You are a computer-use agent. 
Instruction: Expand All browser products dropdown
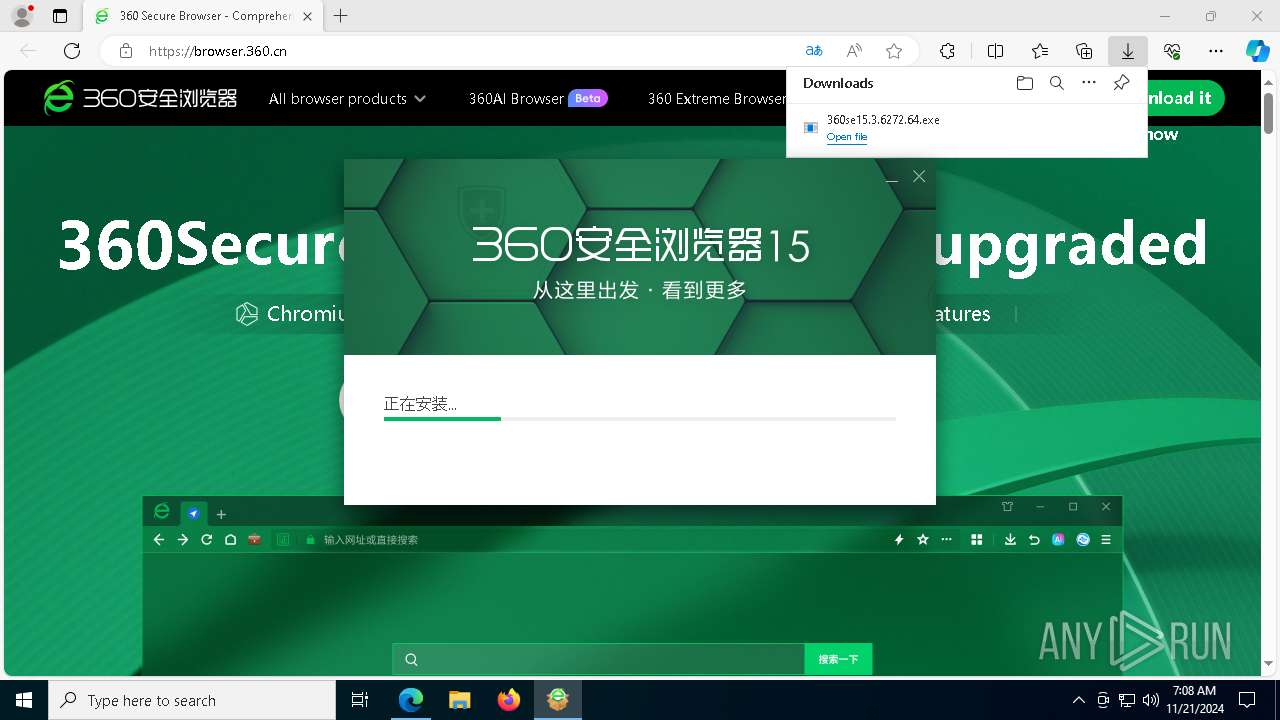(347, 98)
